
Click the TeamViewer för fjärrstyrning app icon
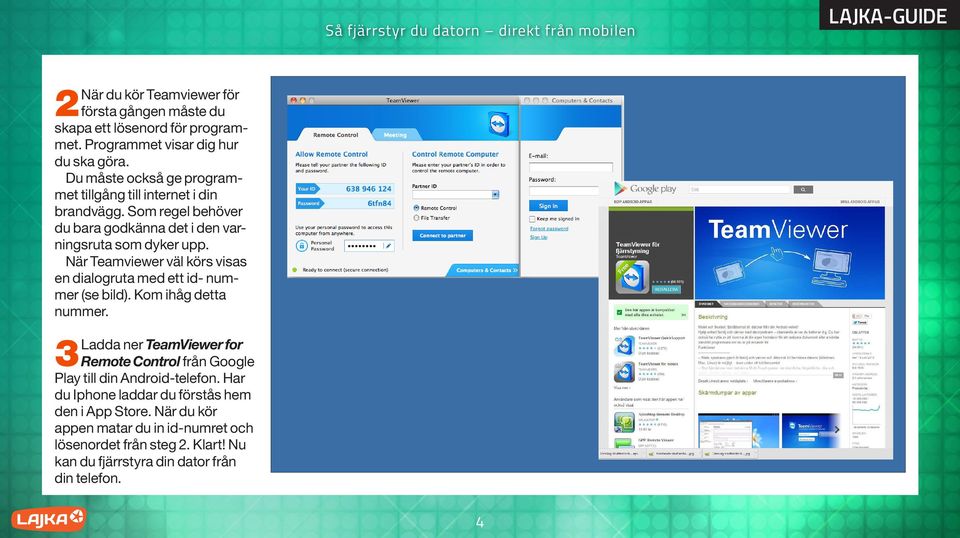[x=632, y=277]
